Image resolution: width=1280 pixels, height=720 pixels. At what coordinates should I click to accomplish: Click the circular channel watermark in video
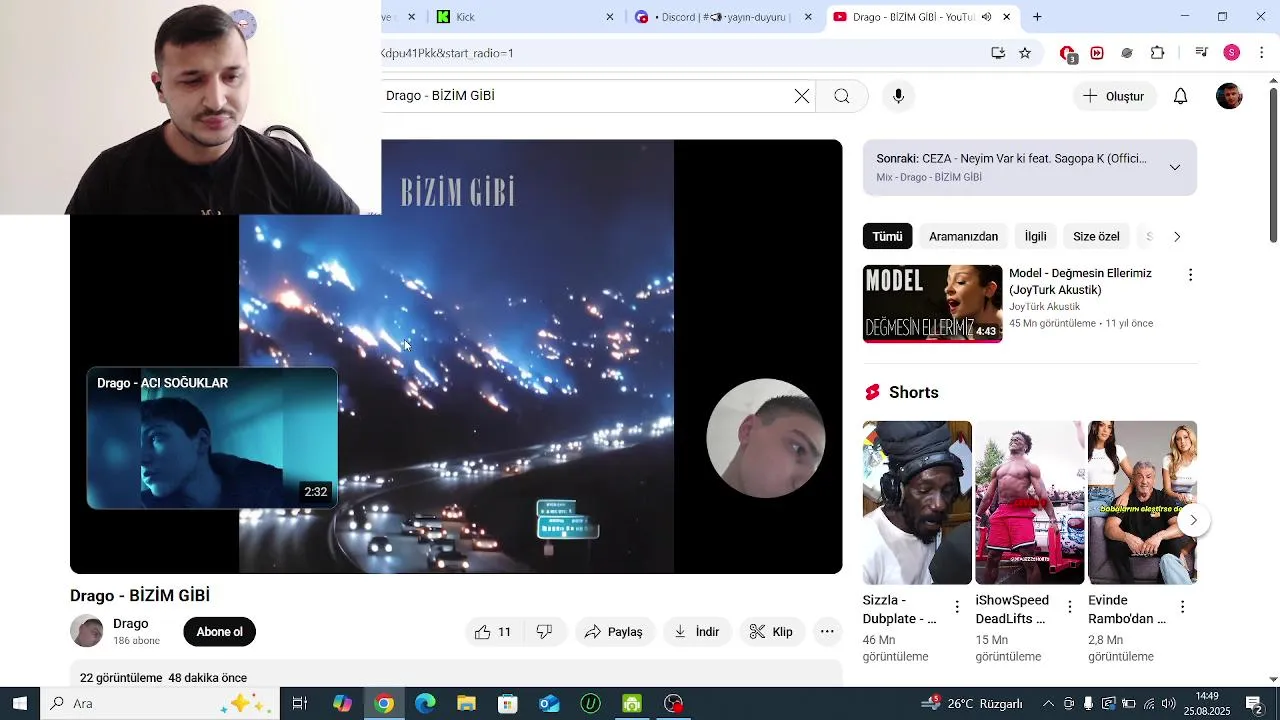[x=766, y=438]
